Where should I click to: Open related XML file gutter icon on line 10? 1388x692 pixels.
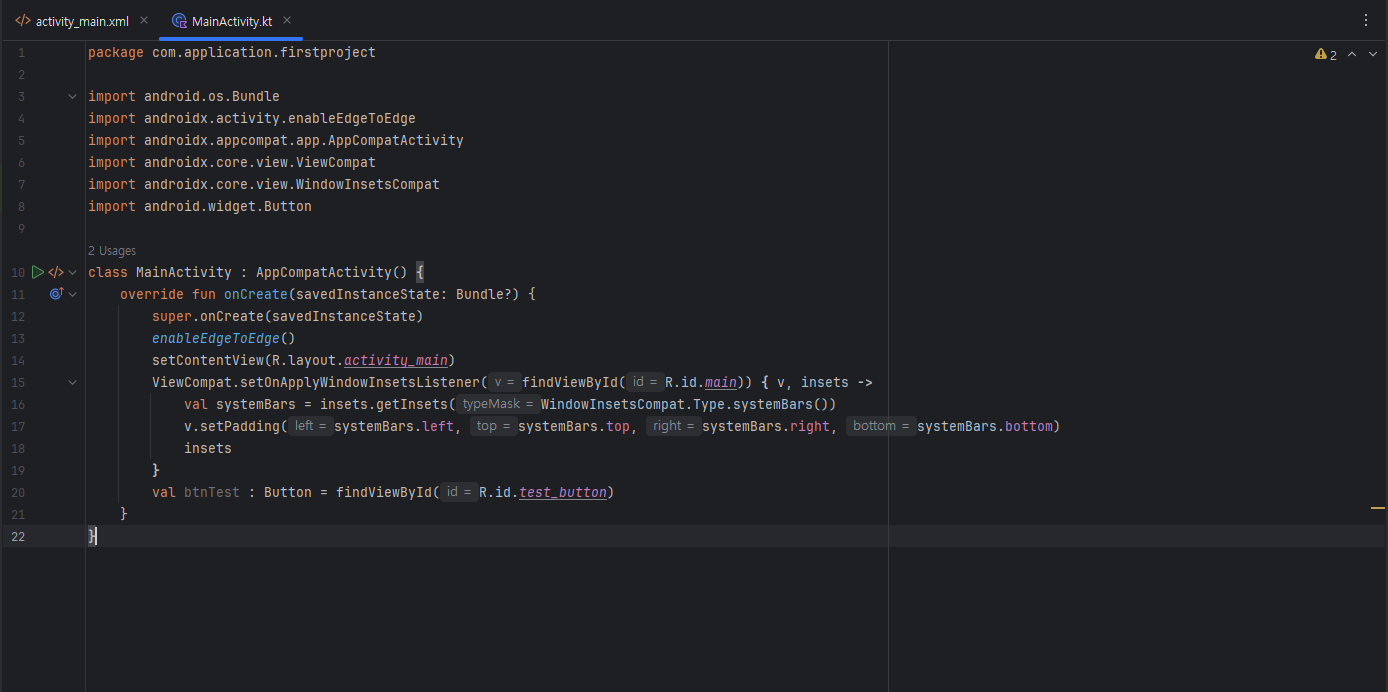tap(56, 272)
